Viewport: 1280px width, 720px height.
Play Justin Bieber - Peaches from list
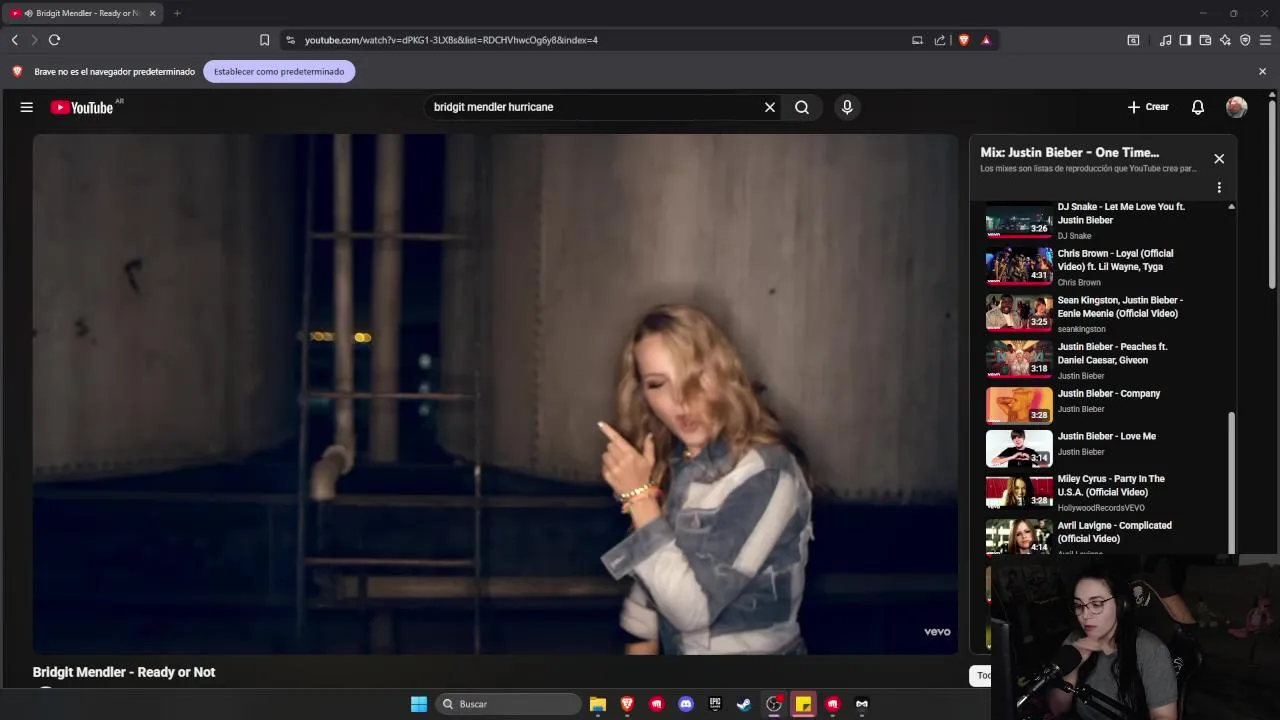click(1100, 360)
